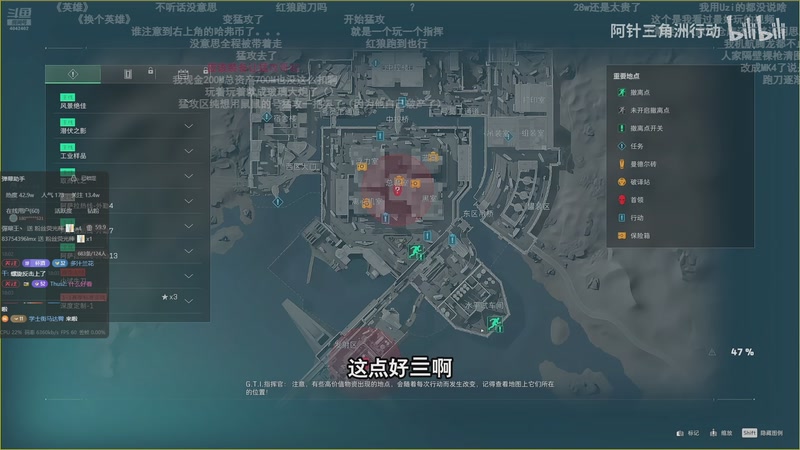Click the second 关注 button beside Thusz
This screenshot has height=450, width=800.
[10, 284]
